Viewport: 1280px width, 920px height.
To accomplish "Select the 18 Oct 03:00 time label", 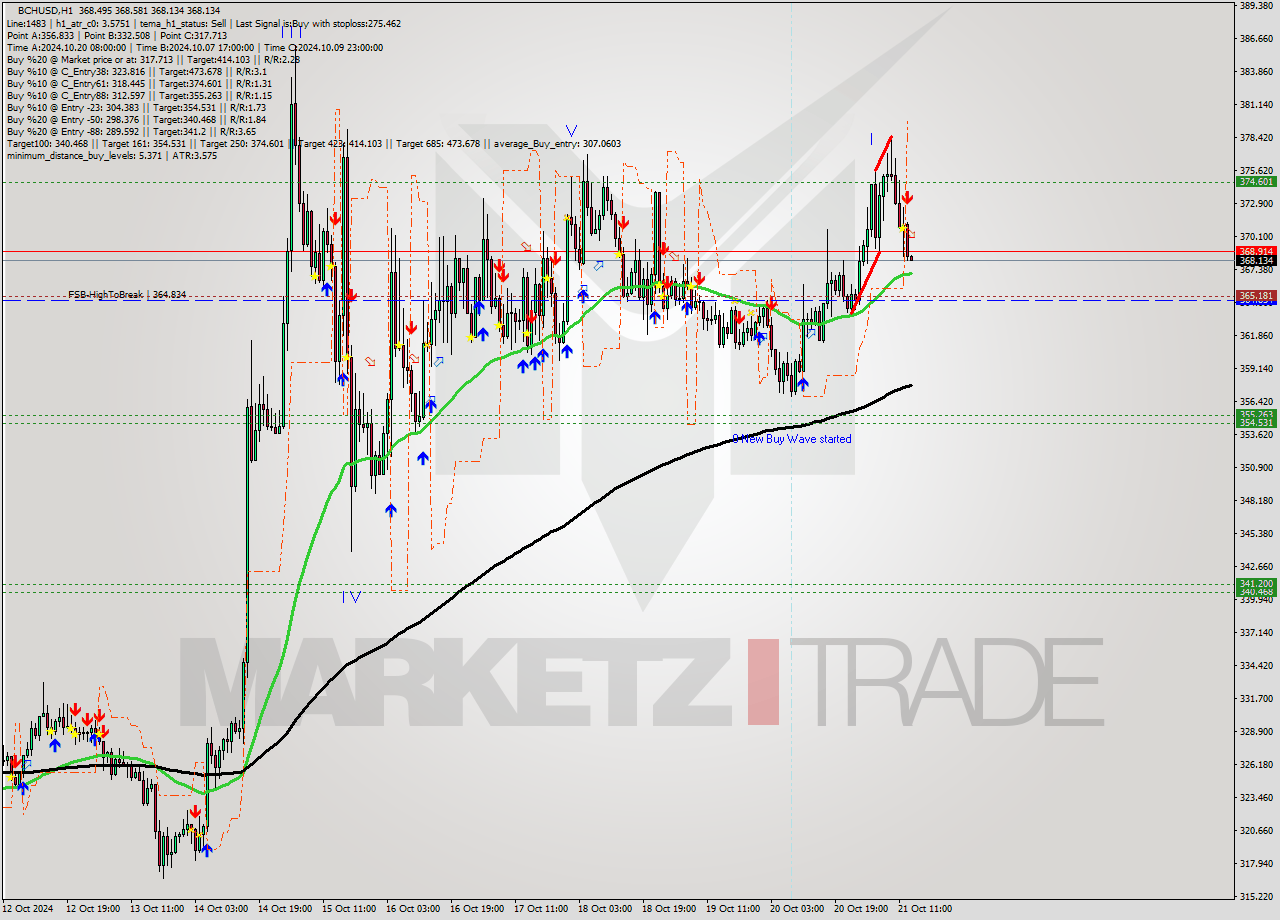I will 605,909.
